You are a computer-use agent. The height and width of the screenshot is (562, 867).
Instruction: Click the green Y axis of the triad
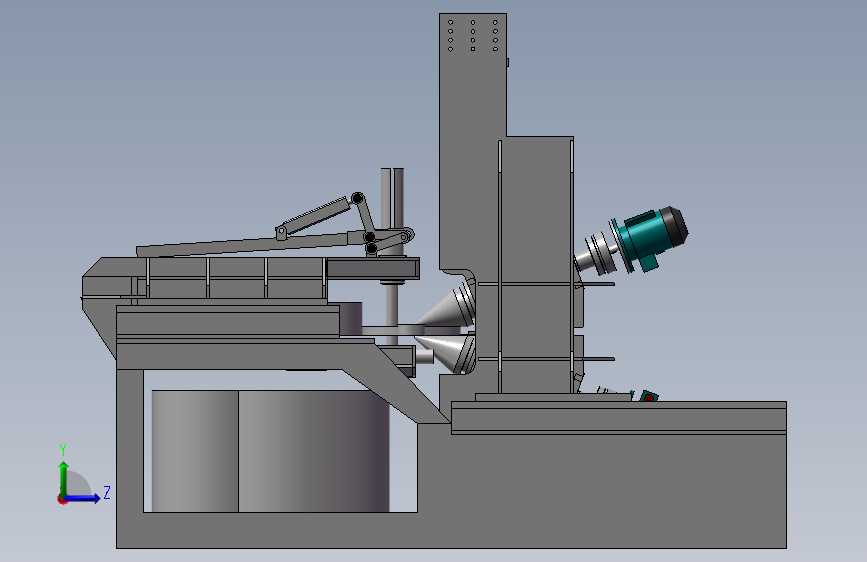64,479
